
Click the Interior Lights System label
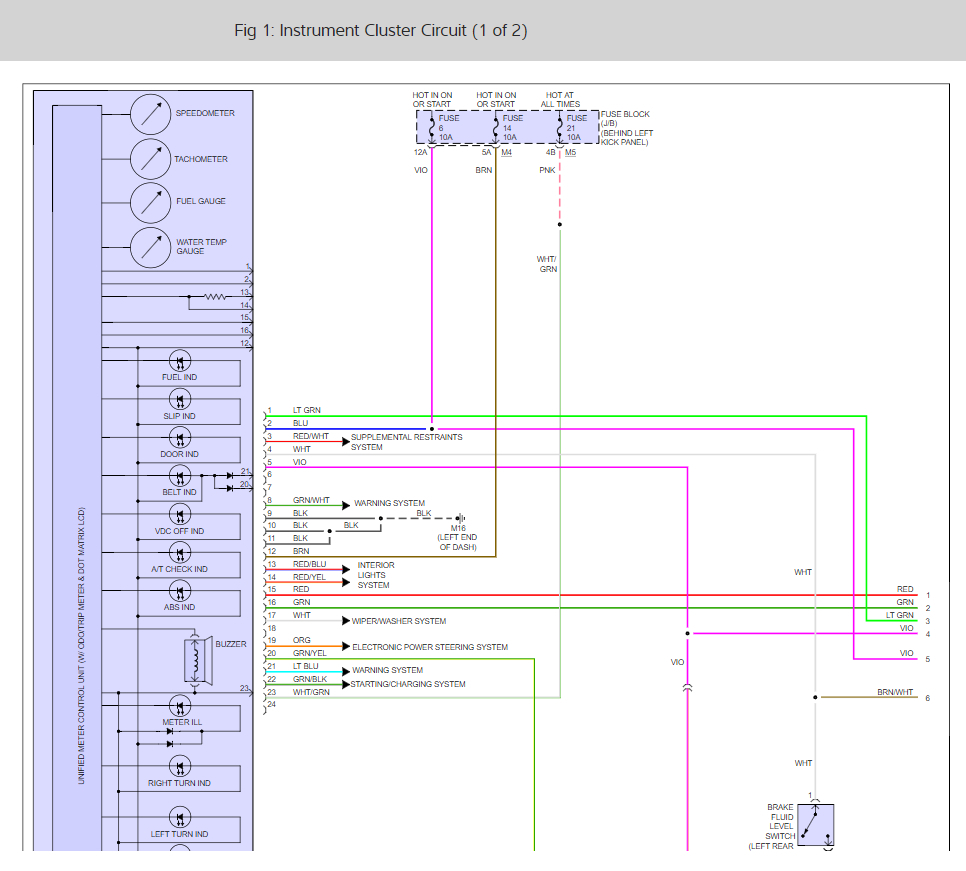(x=376, y=575)
